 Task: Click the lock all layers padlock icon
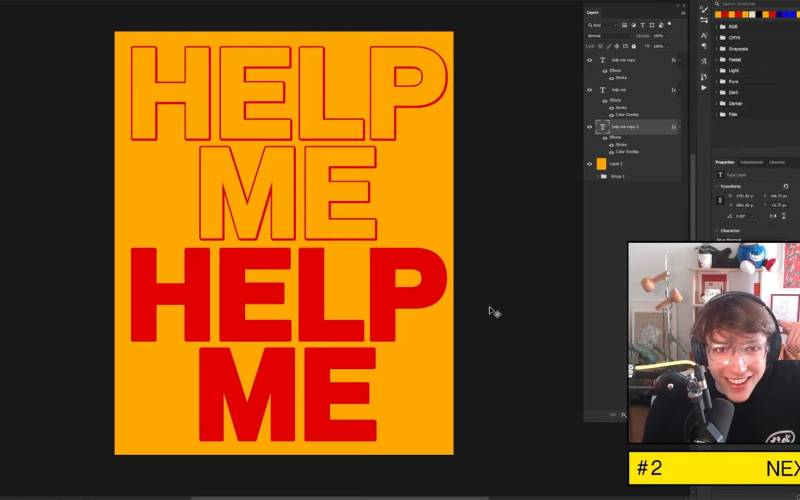[634, 46]
